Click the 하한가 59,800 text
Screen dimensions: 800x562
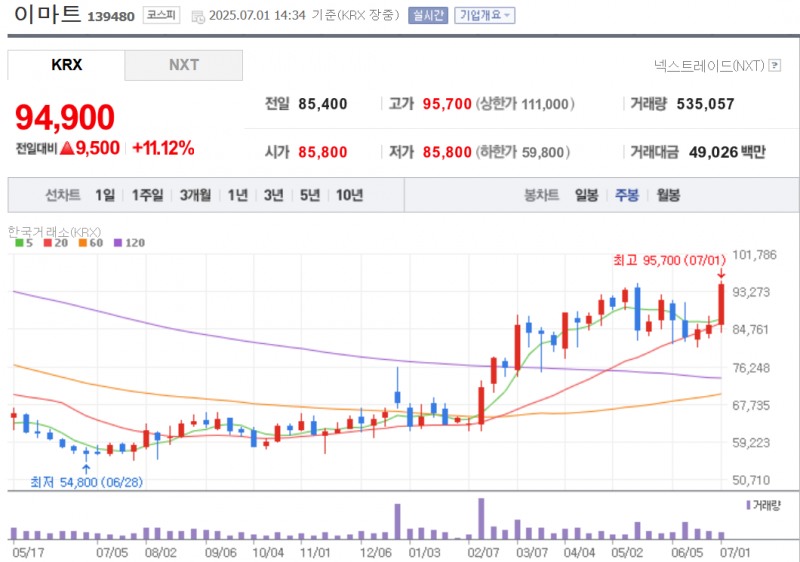523,152
